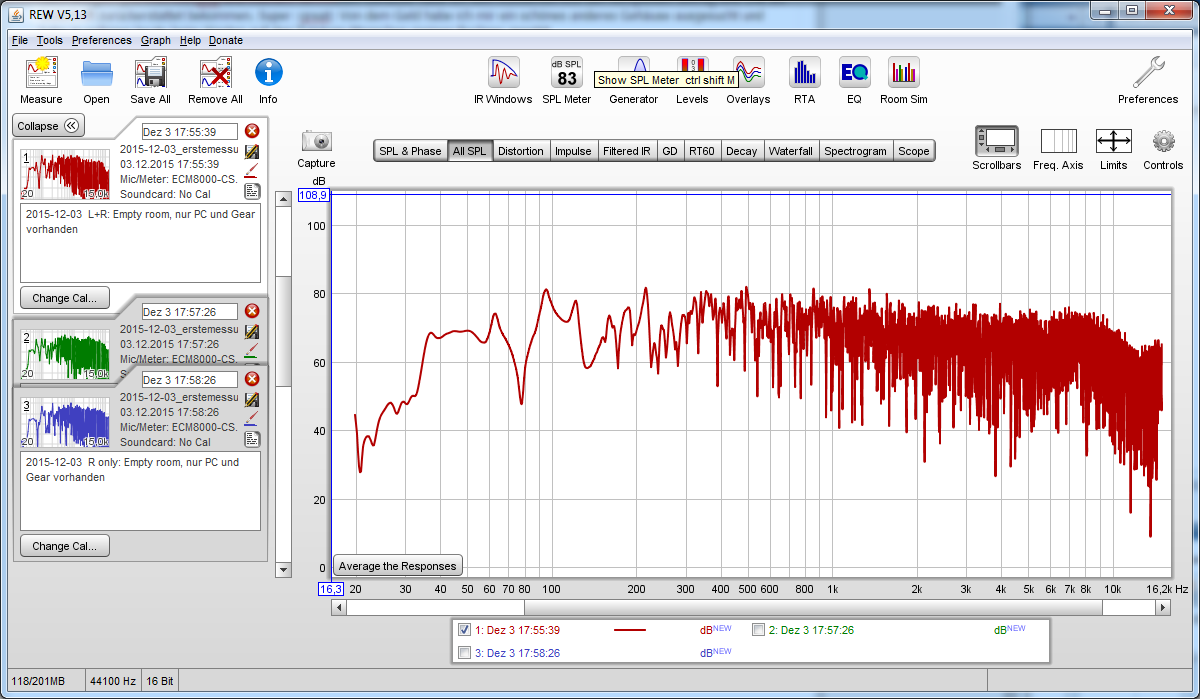
Task: Click red line swatch in trace legend
Action: click(629, 631)
